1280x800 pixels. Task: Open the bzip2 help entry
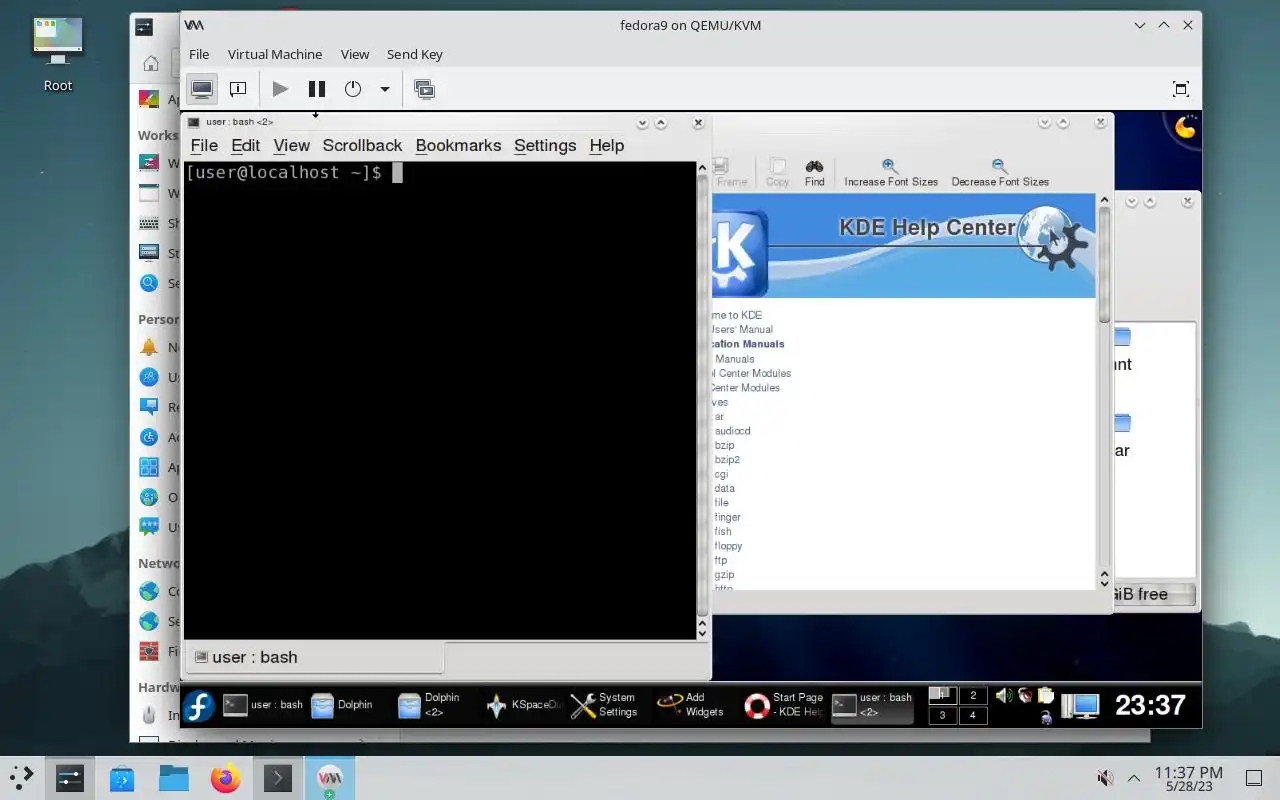click(x=727, y=460)
